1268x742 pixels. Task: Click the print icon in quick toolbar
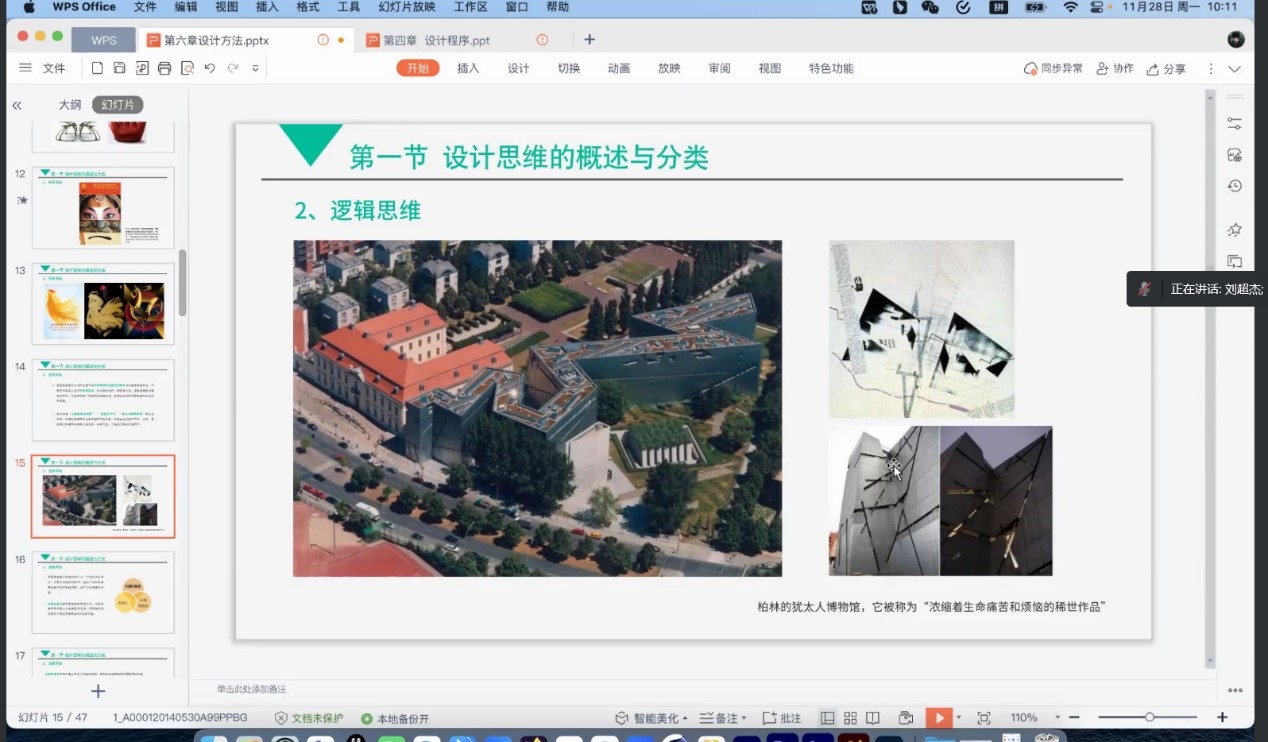pyautogui.click(x=164, y=68)
